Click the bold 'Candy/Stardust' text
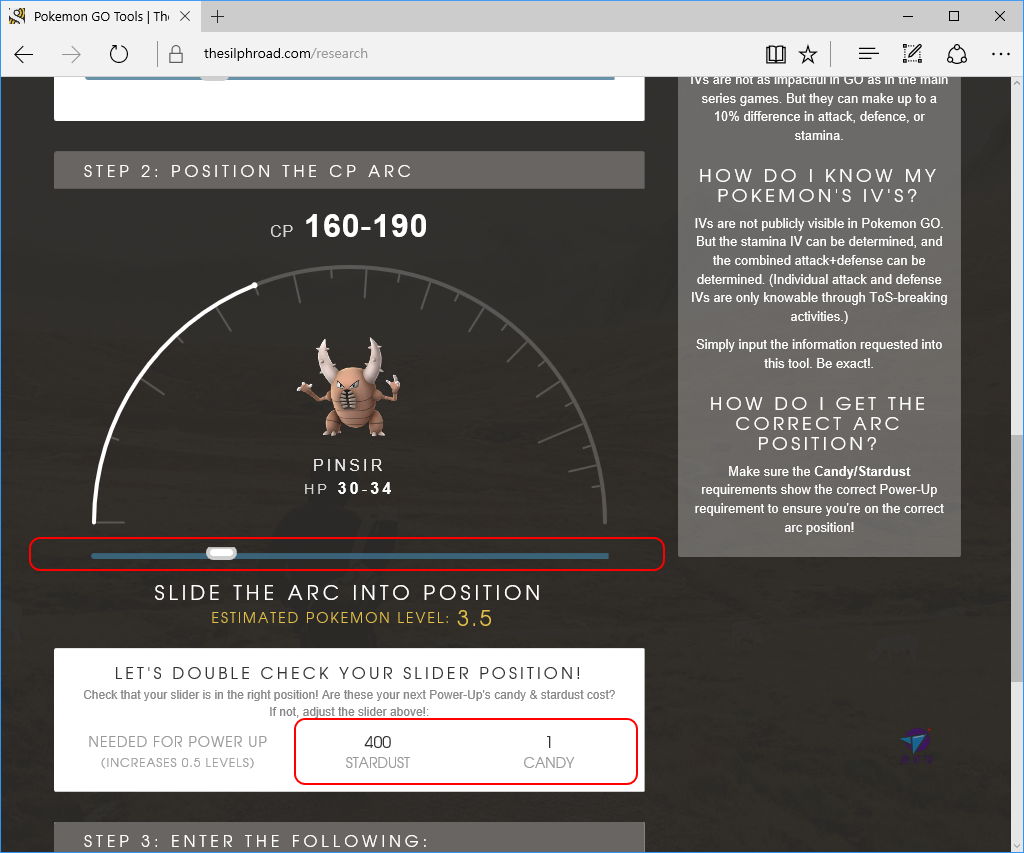This screenshot has width=1024, height=853. pyautogui.click(x=861, y=472)
